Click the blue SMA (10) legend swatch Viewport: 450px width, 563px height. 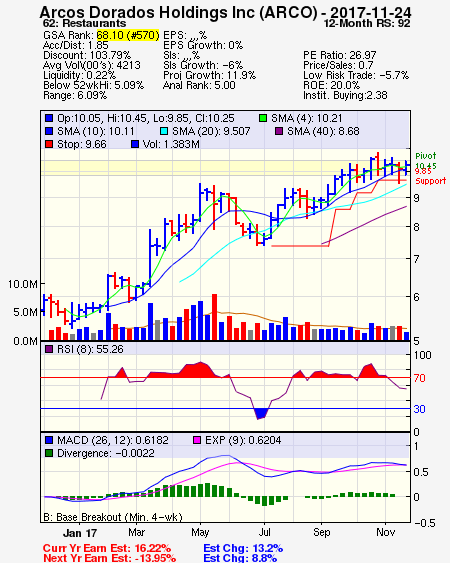pos(49,131)
